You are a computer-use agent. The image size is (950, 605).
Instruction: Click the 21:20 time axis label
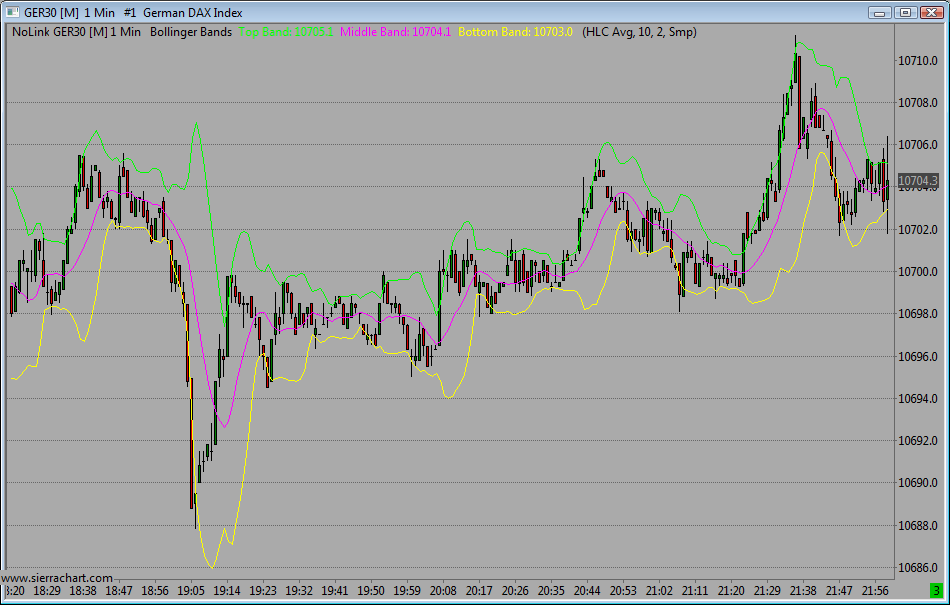[731, 590]
